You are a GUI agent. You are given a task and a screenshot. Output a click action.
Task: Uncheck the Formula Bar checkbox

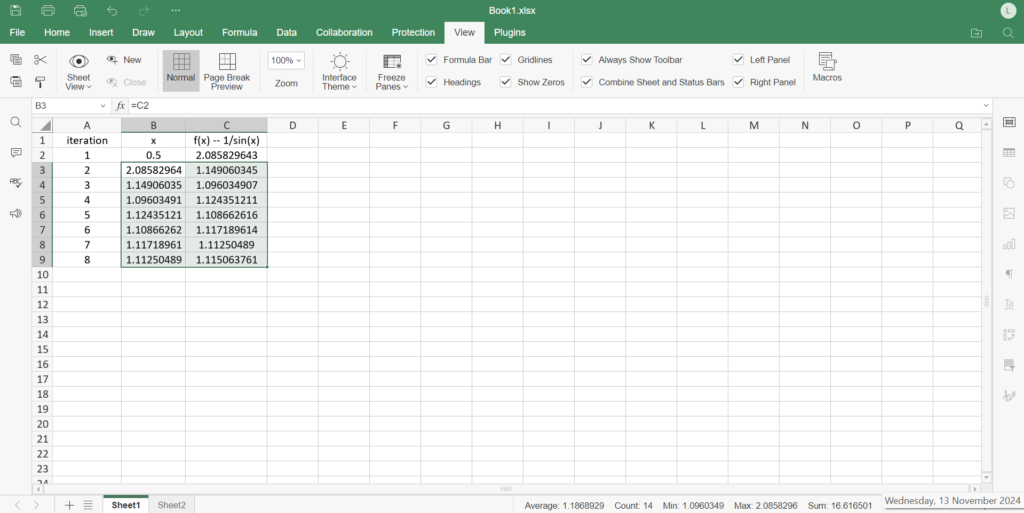tap(431, 60)
